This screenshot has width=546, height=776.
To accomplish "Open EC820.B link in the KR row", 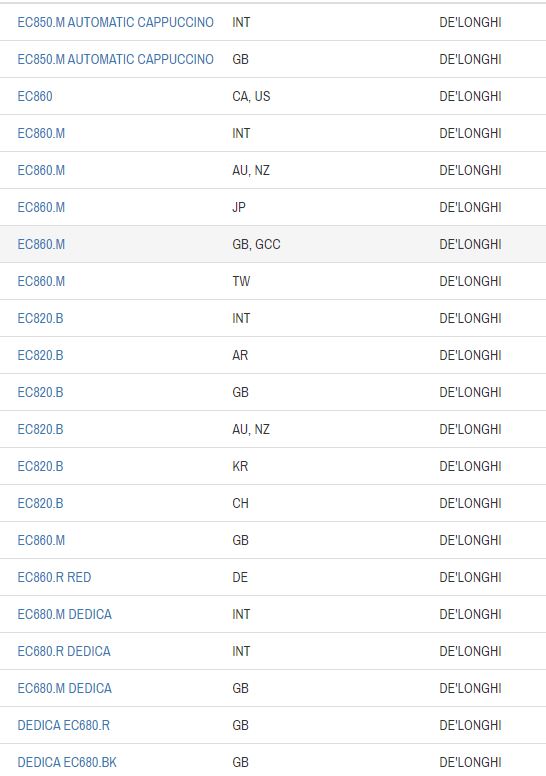I will tap(41, 466).
